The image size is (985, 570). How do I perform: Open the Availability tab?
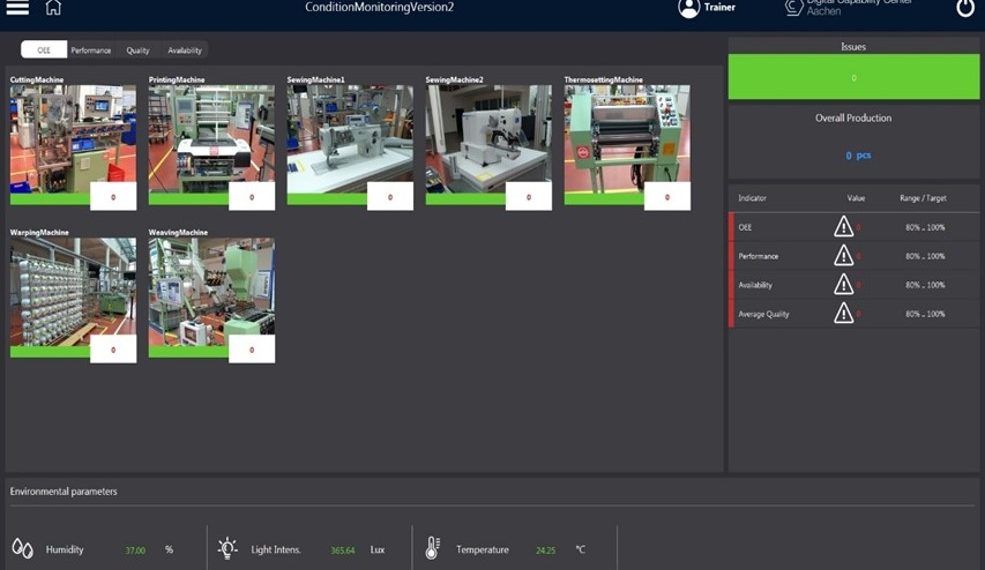[x=185, y=50]
